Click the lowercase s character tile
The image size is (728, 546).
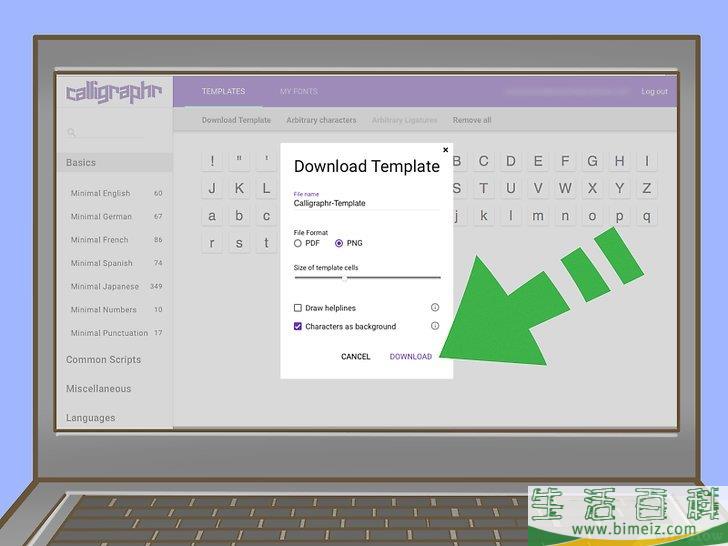[239, 243]
